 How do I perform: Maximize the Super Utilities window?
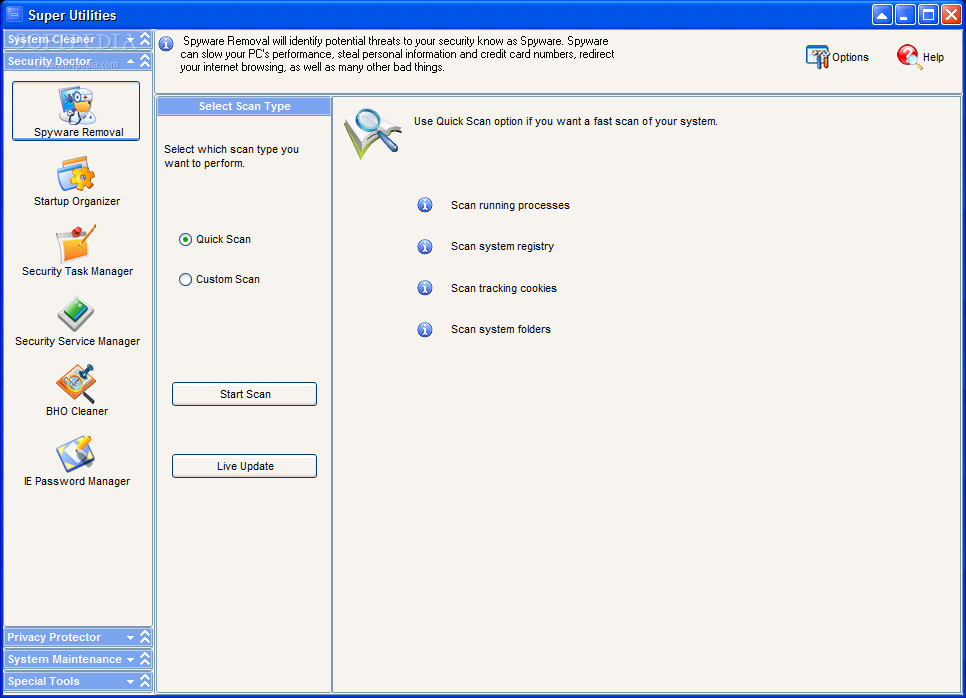(928, 15)
